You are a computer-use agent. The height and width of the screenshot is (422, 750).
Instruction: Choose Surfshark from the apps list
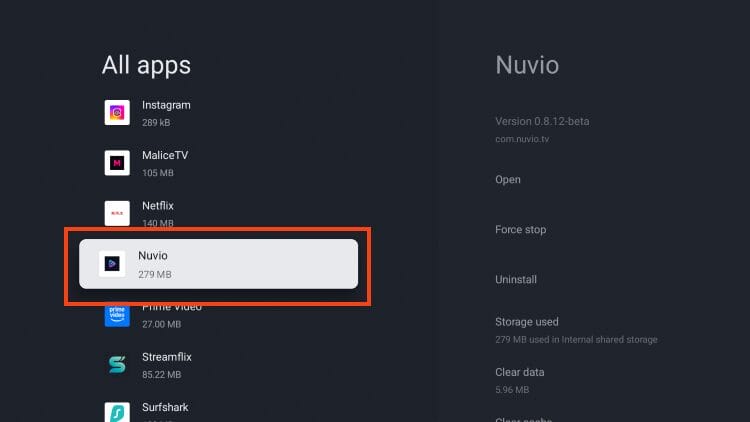click(218, 410)
